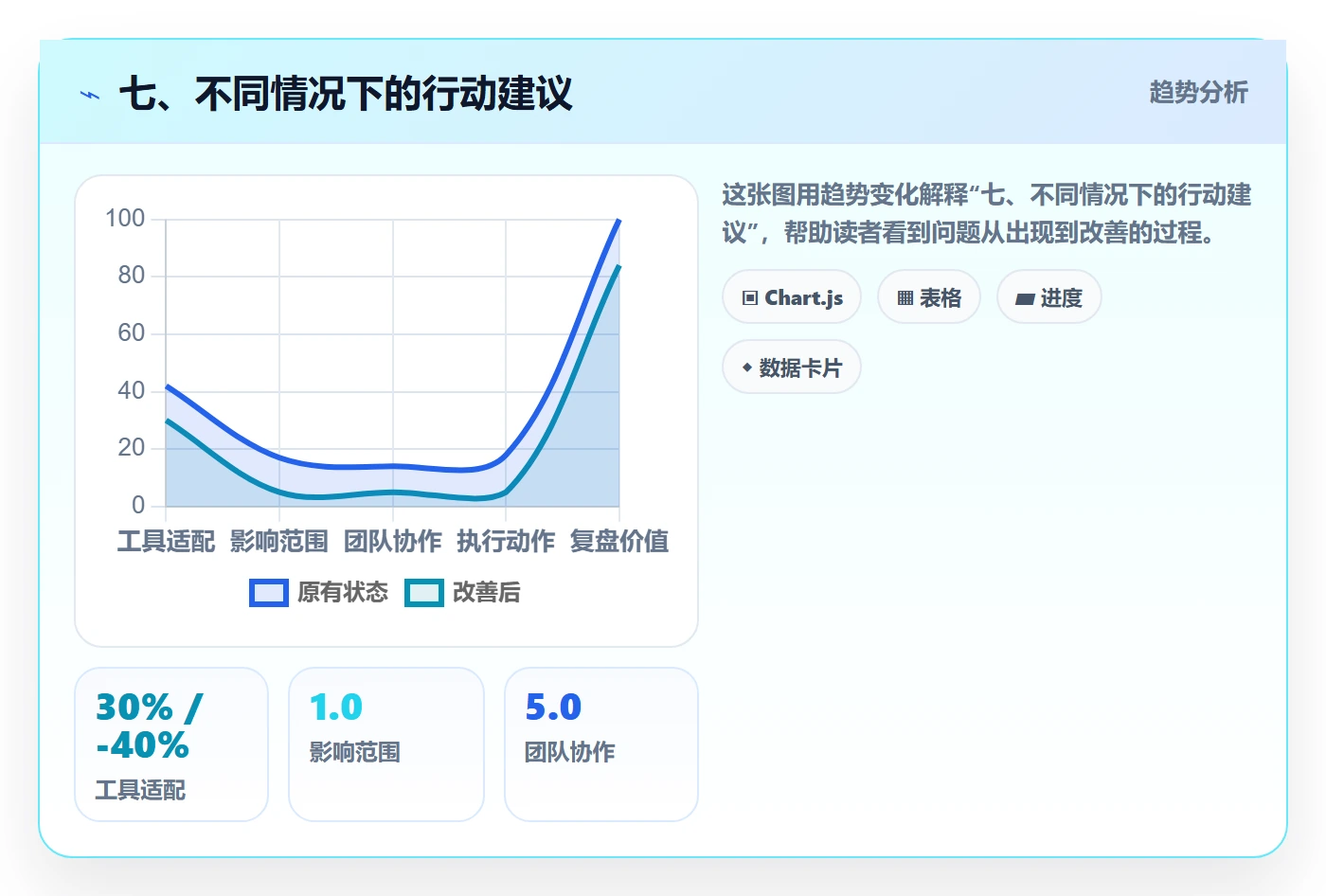The height and width of the screenshot is (896, 1326).
Task: Click the 原有状态 legend label
Action: tap(343, 593)
